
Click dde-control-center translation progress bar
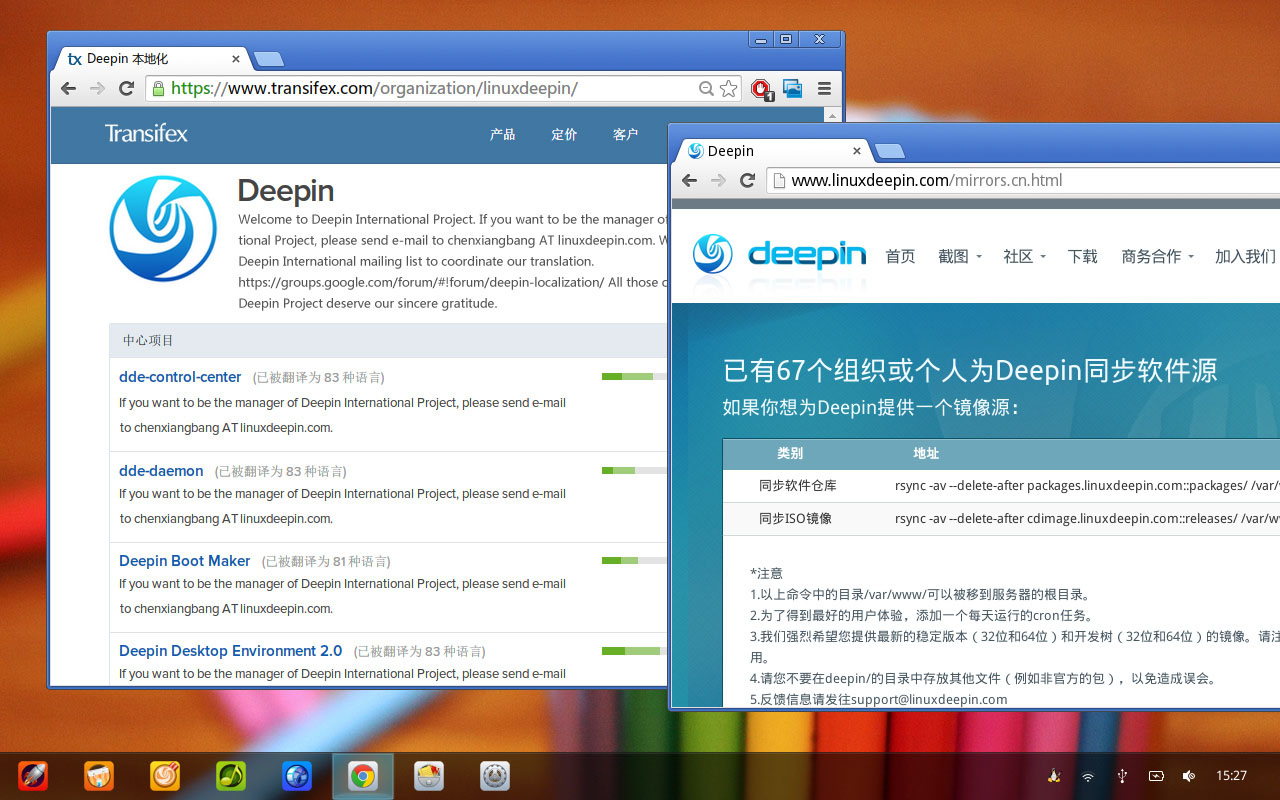(x=634, y=377)
